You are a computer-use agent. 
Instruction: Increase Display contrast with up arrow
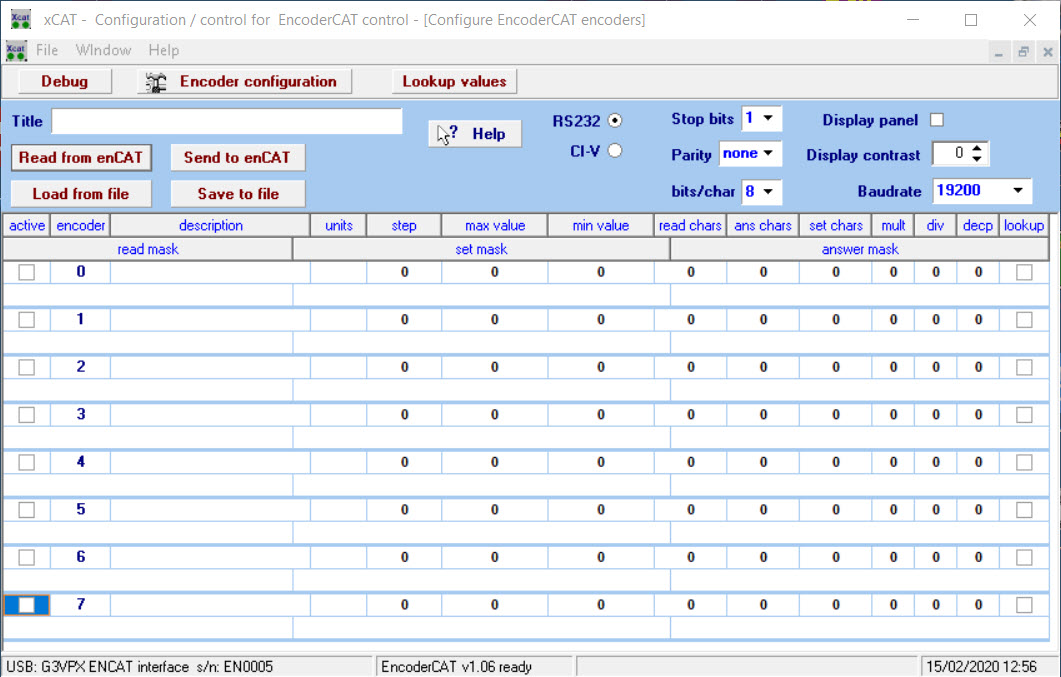pos(976,148)
